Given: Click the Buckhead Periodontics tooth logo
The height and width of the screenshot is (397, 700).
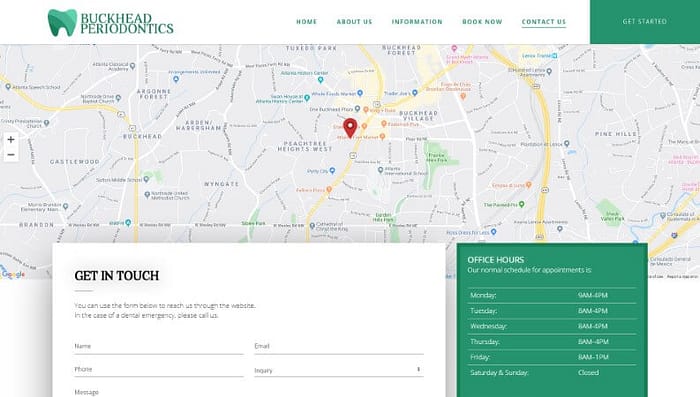Looking at the screenshot, I should [62, 22].
